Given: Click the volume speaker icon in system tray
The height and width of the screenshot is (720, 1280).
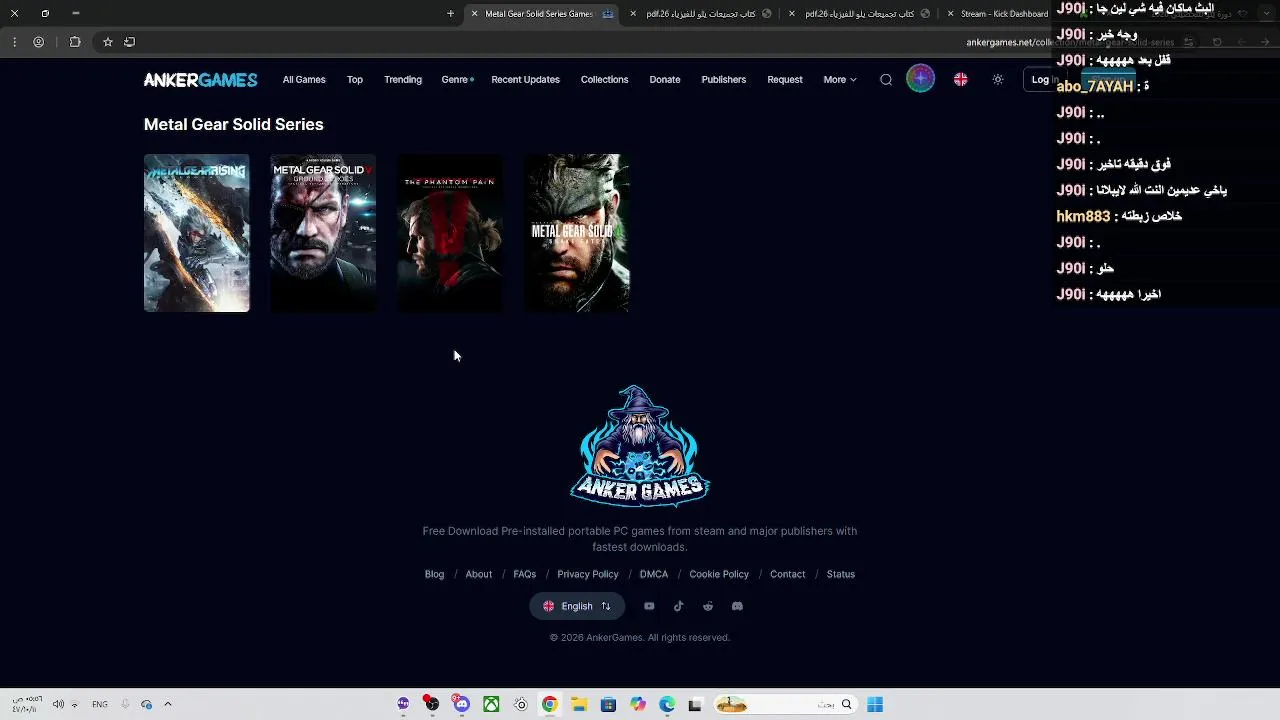Looking at the screenshot, I should 58,705.
